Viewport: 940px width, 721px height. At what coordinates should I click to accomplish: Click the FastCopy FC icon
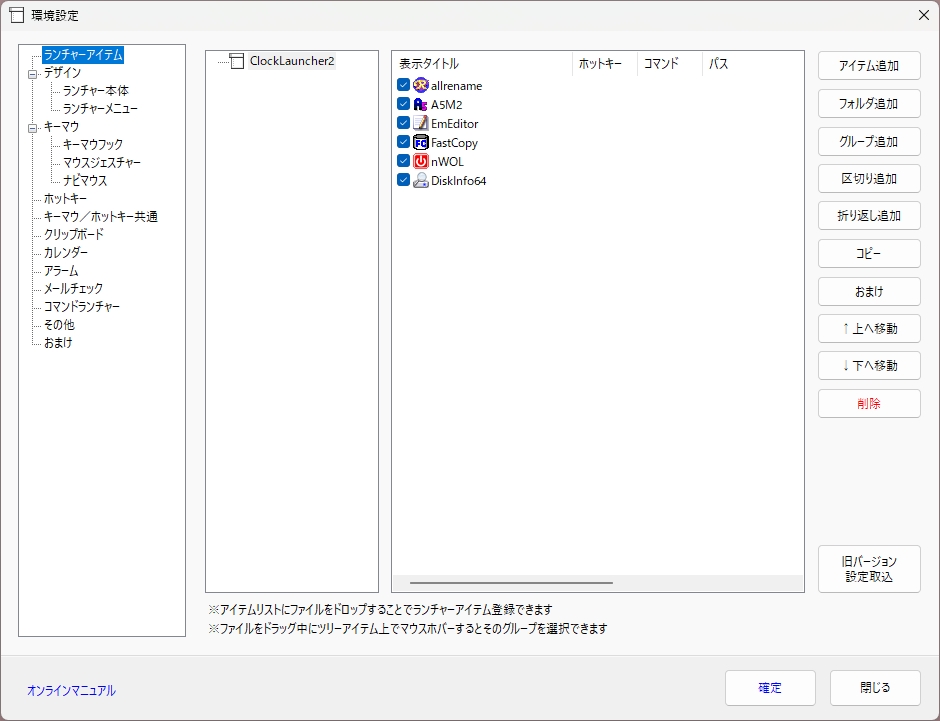(x=421, y=142)
